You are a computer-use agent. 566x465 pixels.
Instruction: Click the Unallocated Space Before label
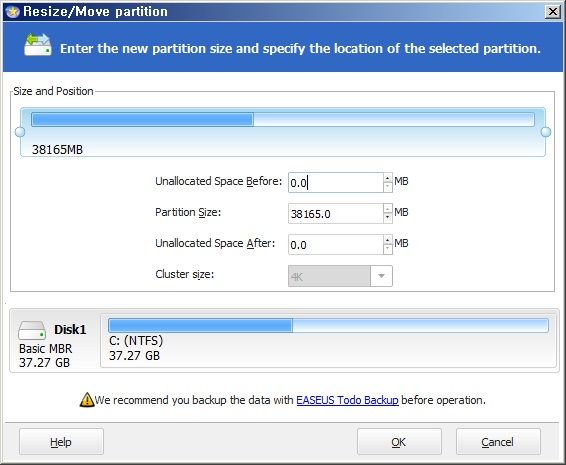(218, 181)
